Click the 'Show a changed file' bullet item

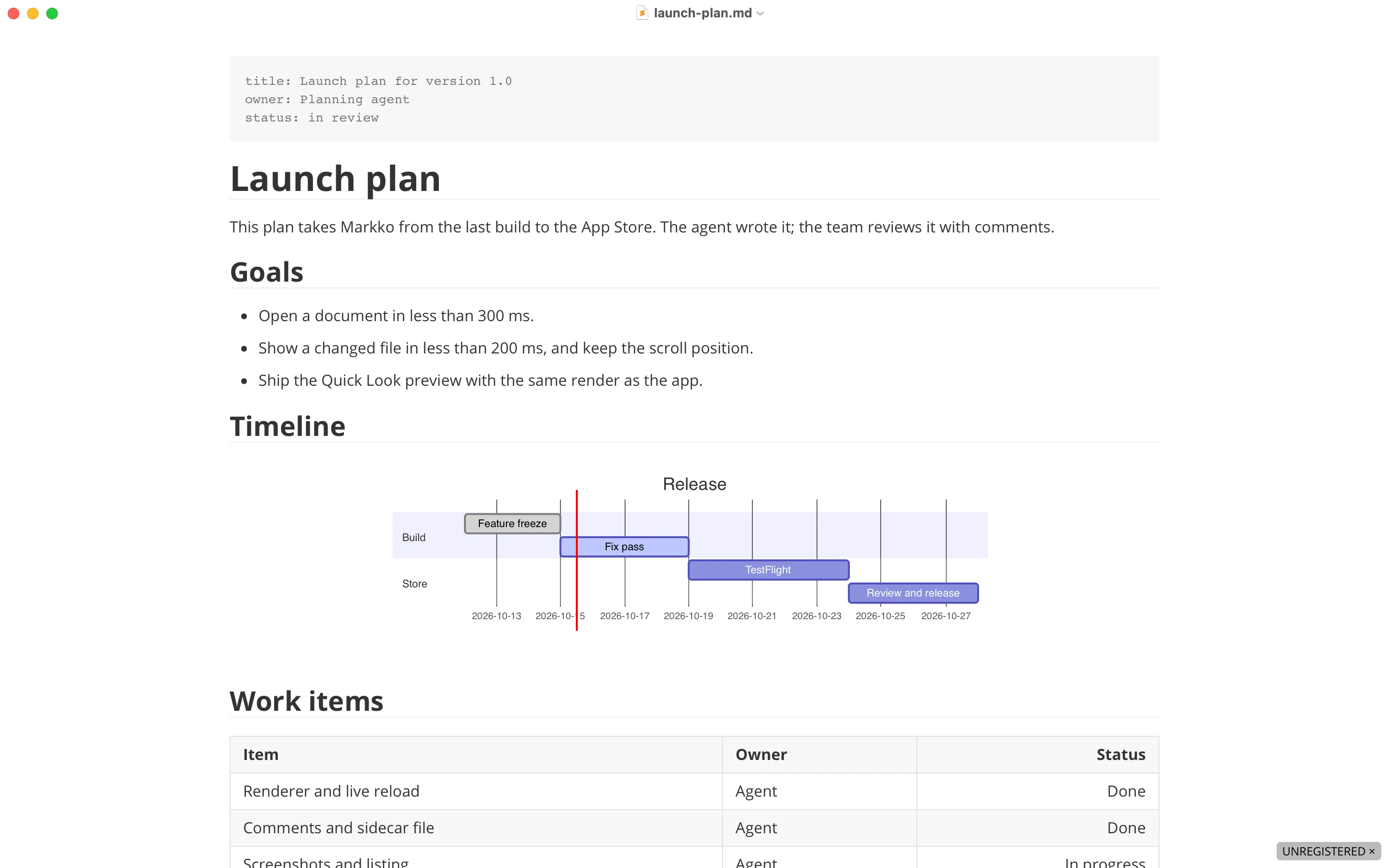pos(505,348)
